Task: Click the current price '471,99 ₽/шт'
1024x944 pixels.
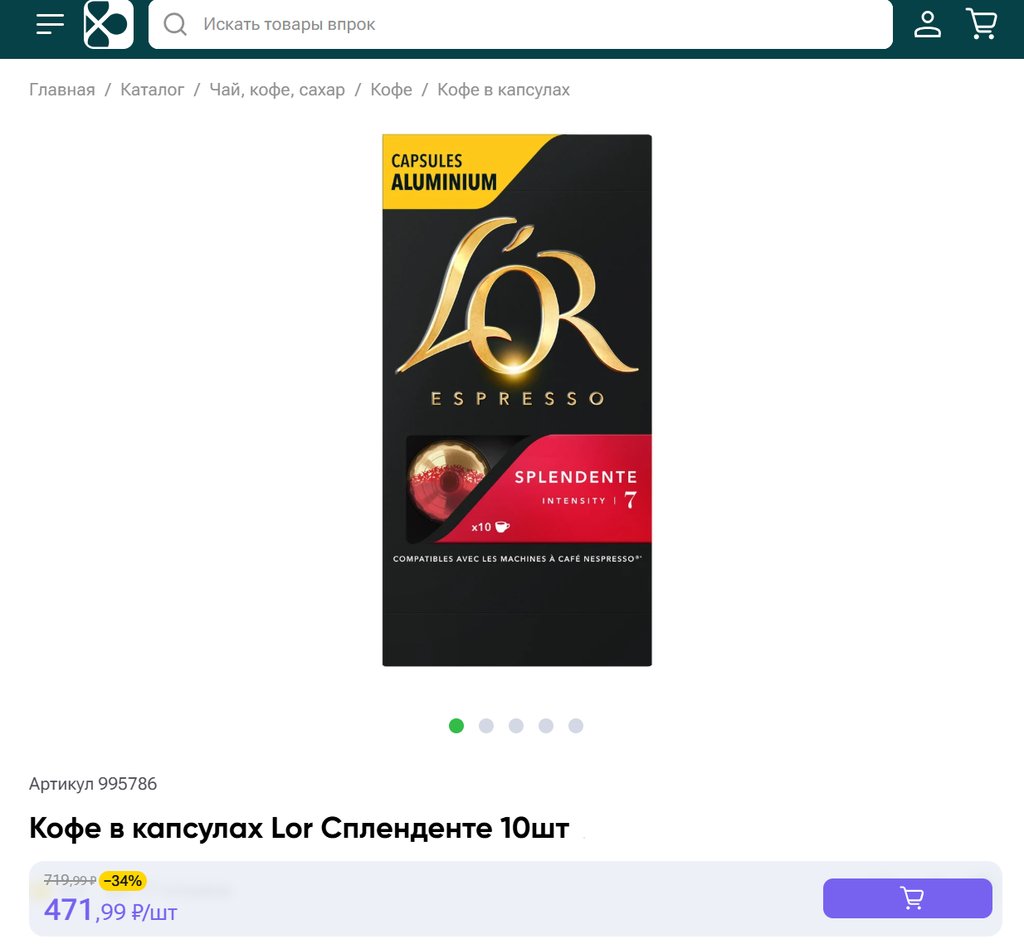Action: tap(110, 910)
